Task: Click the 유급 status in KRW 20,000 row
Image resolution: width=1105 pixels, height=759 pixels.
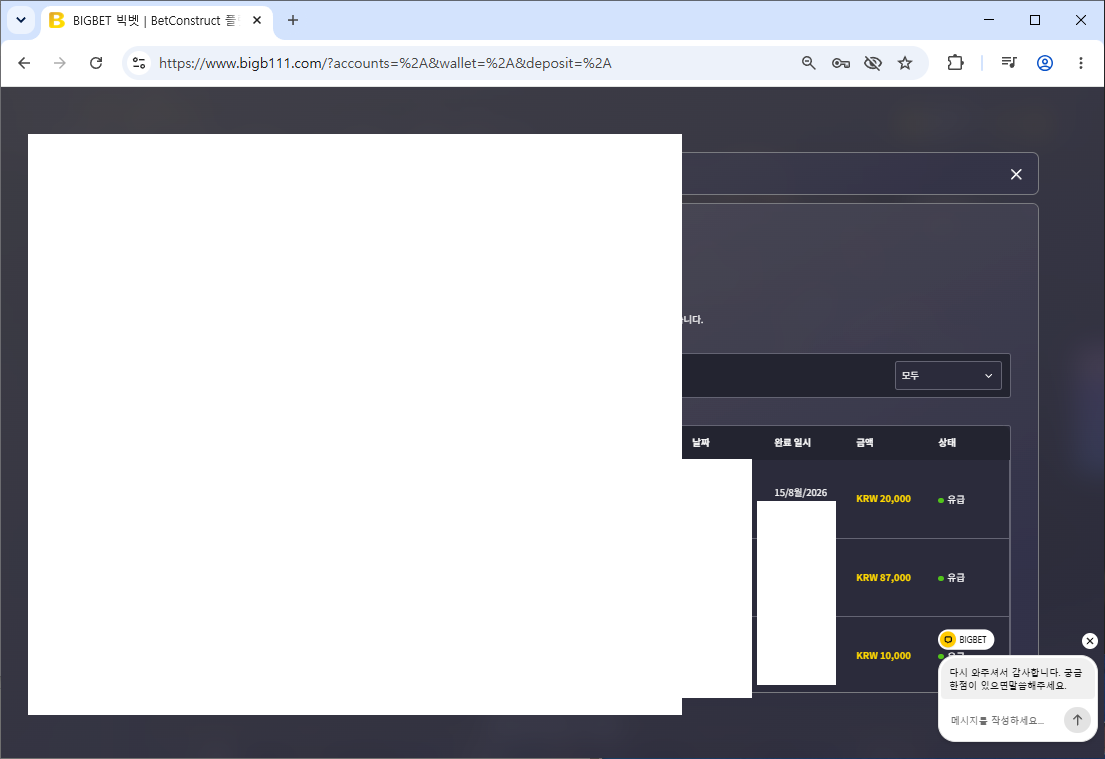Action: coord(951,500)
